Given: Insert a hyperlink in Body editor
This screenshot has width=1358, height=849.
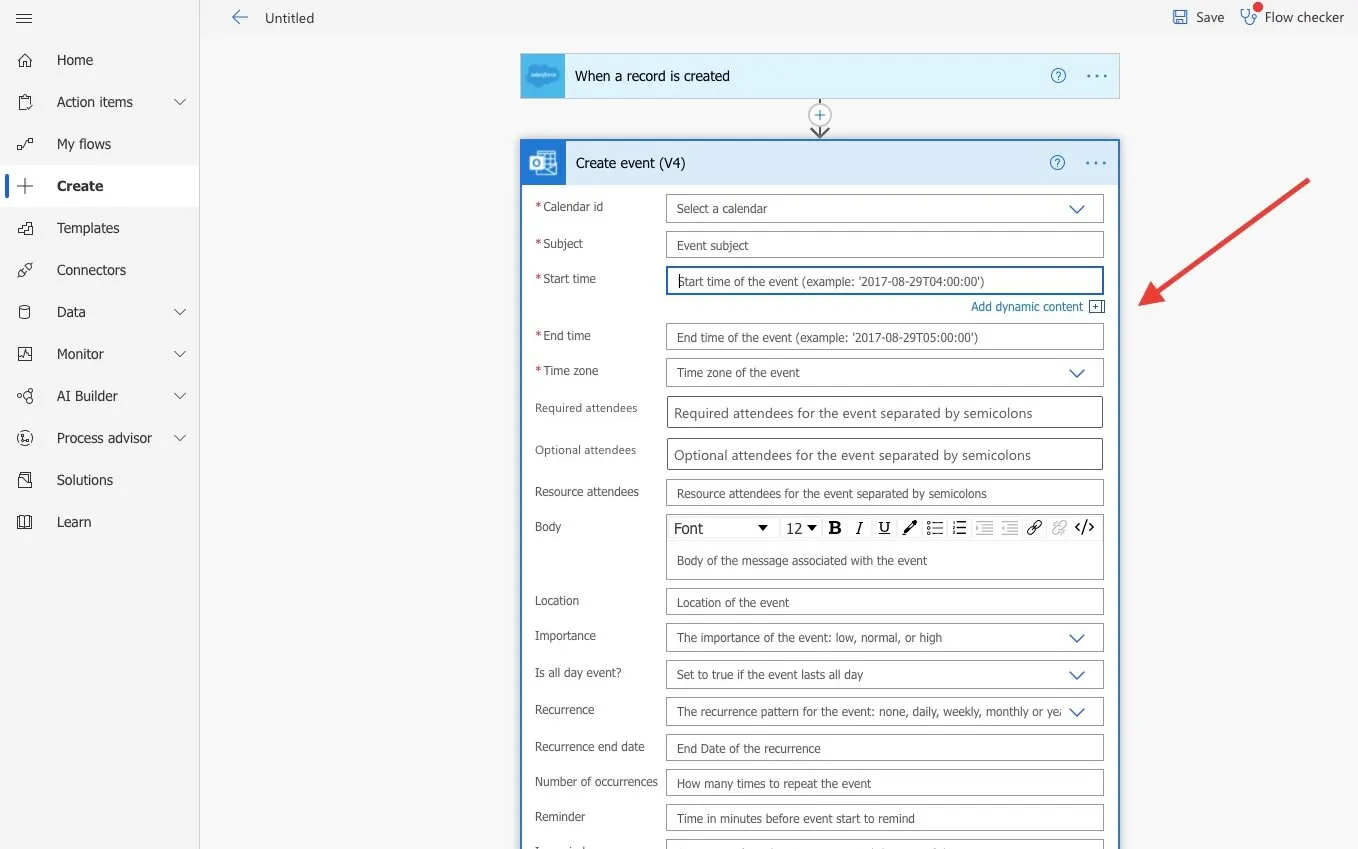Looking at the screenshot, I should click(x=1034, y=528).
